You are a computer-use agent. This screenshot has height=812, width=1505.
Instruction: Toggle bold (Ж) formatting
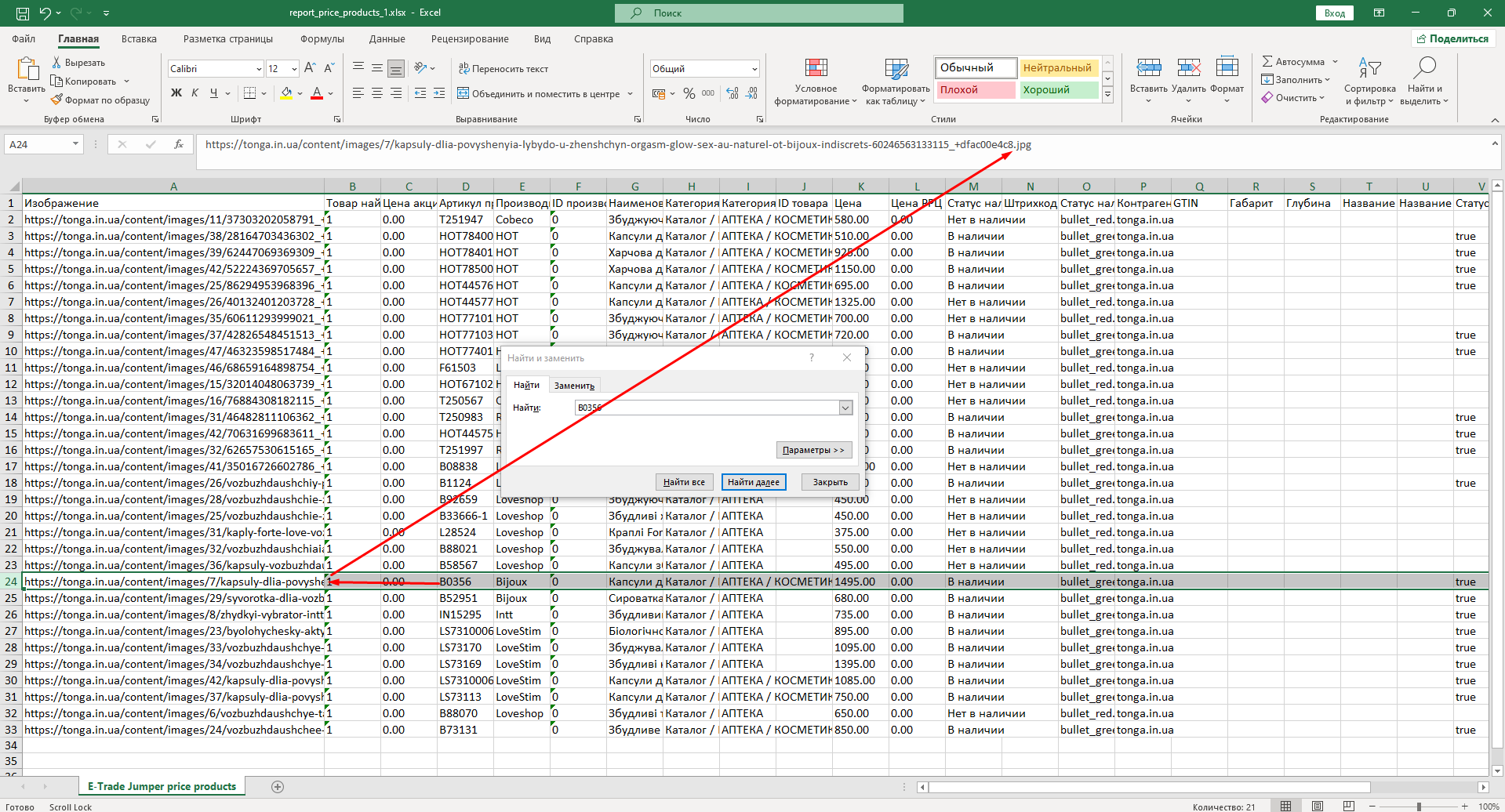coord(176,93)
